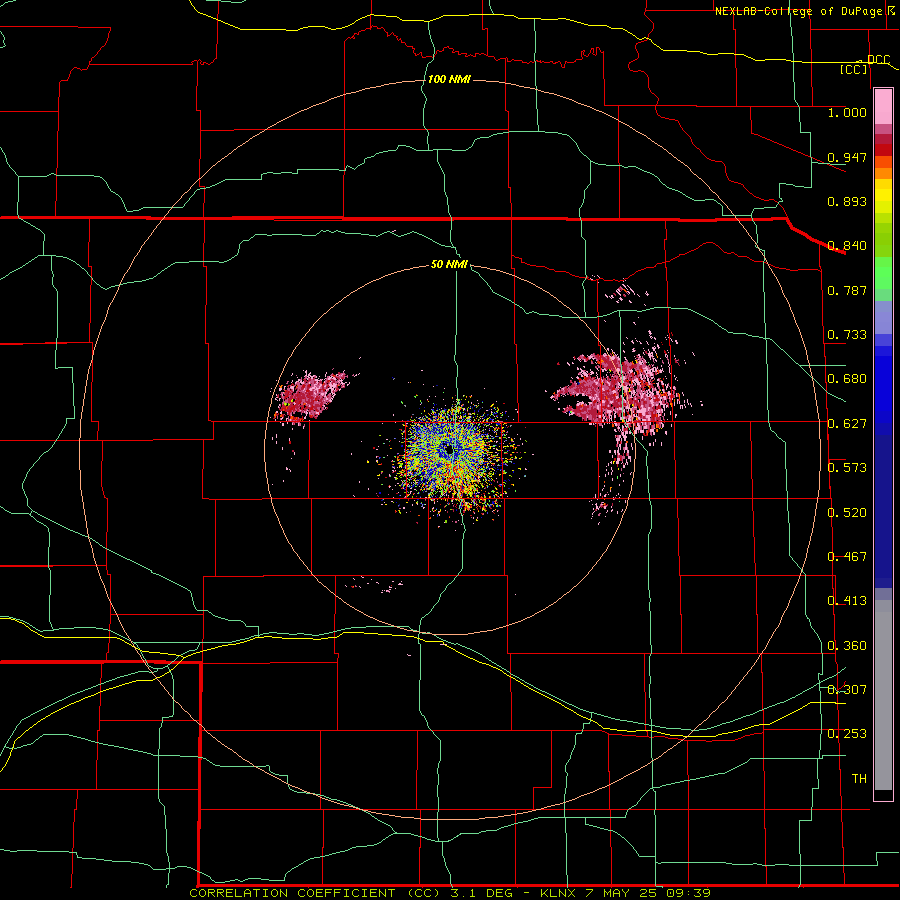Viewport: 900px width, 900px height.
Task: Select the 0.840 scale value
Action: (x=847, y=246)
